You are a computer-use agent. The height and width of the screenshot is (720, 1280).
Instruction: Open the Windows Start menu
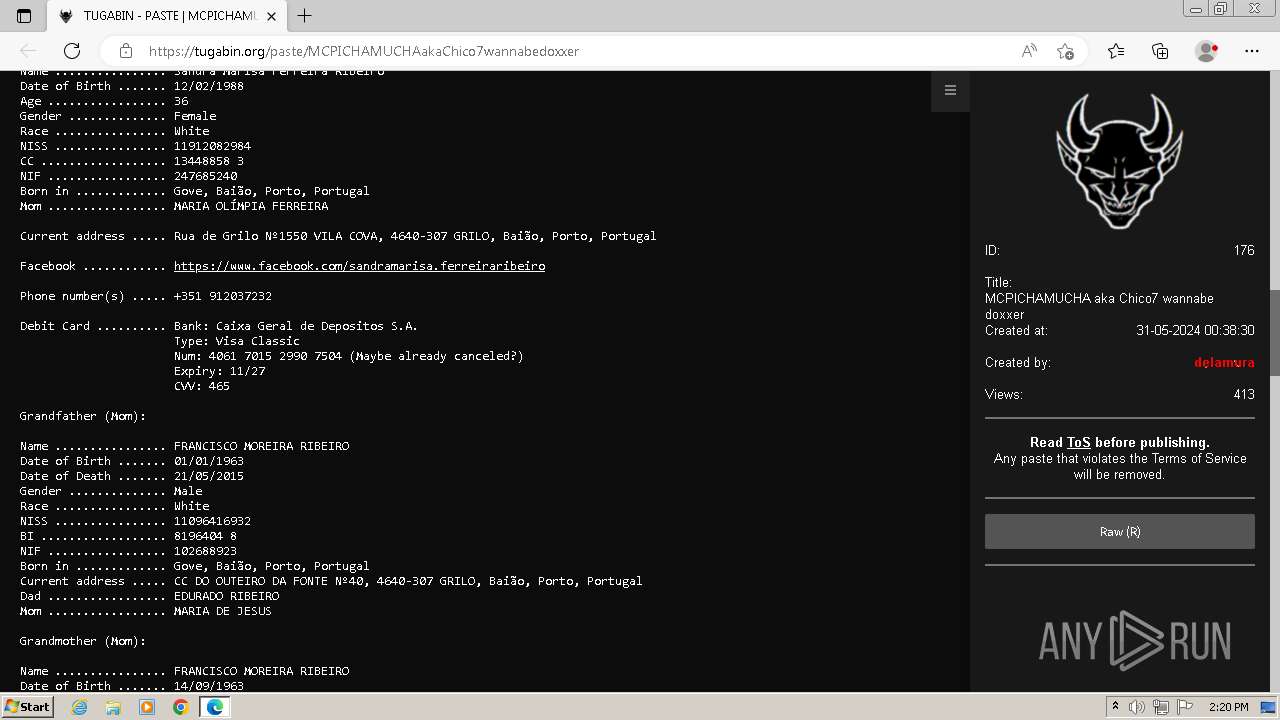[27, 707]
